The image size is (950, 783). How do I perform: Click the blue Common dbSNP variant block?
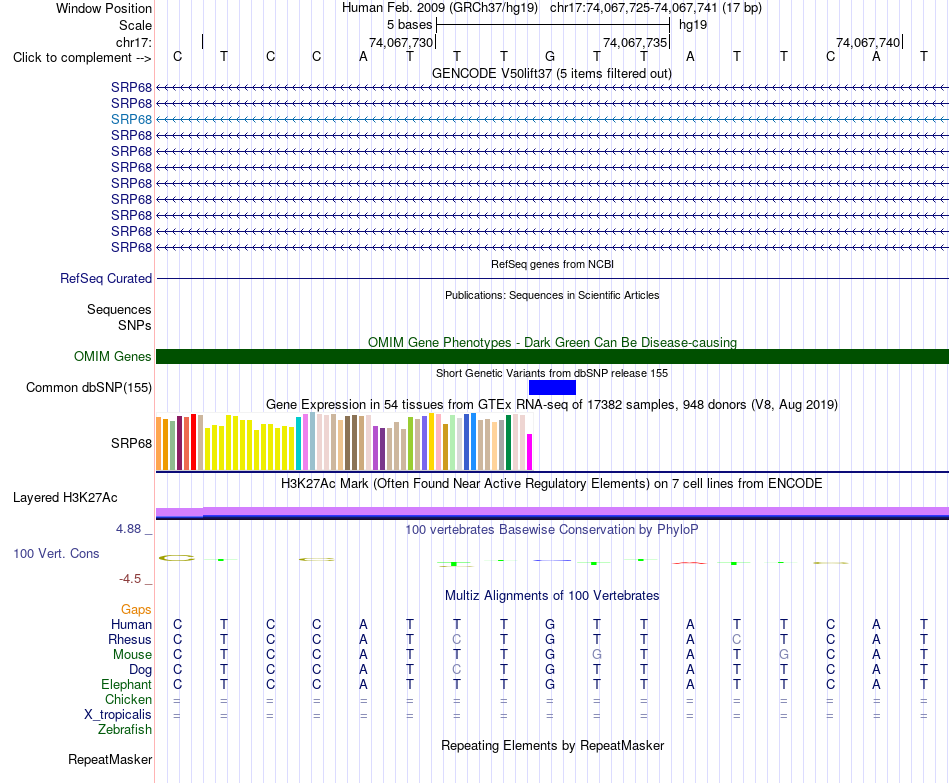click(552, 387)
